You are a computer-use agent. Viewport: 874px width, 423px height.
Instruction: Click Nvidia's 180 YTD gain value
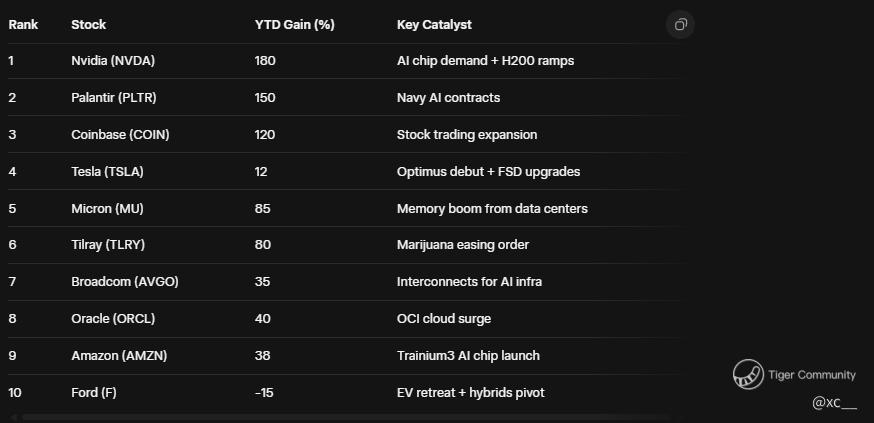click(x=265, y=61)
